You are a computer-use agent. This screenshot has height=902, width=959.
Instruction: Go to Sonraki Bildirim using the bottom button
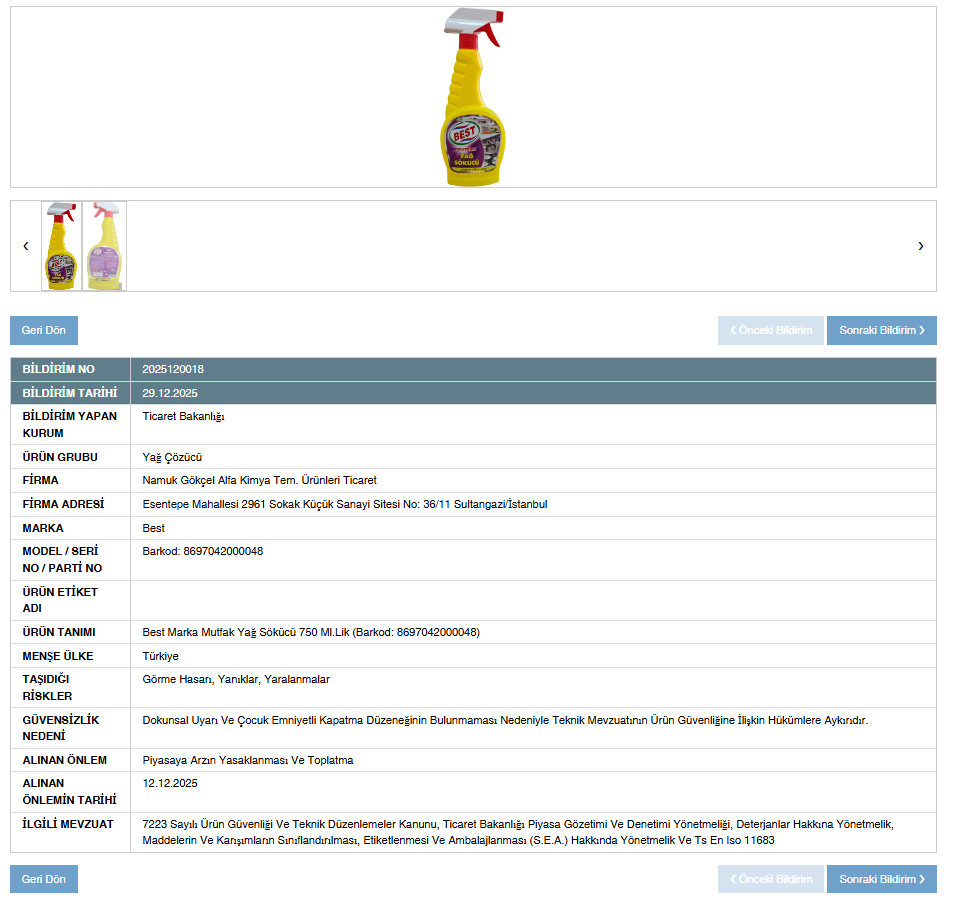point(881,879)
